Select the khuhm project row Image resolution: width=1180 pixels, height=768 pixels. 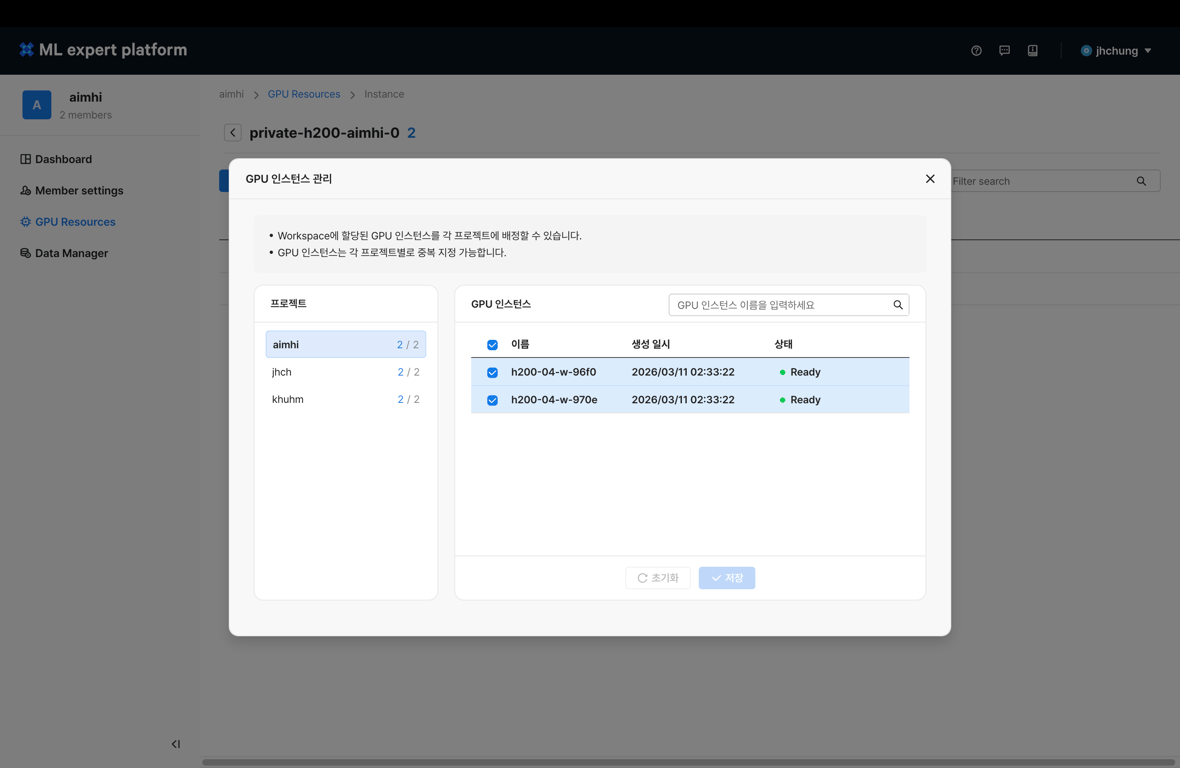point(345,399)
